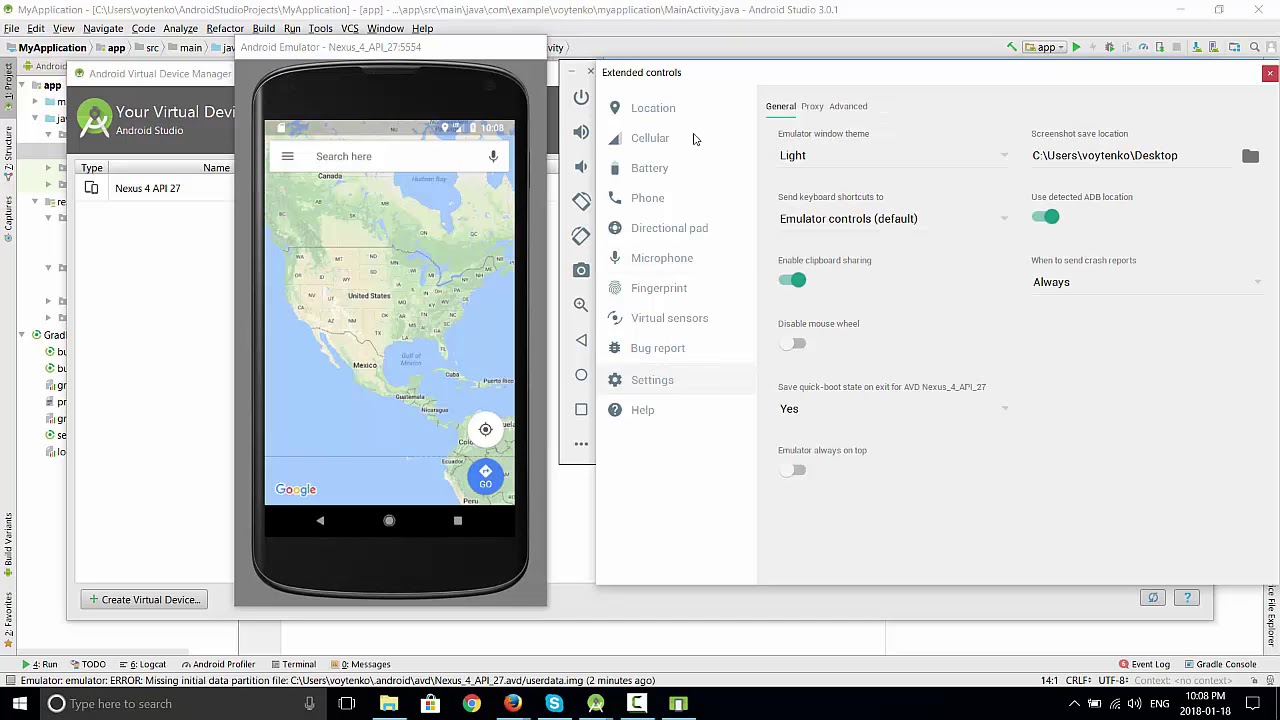This screenshot has width=1280, height=720.
Task: Open the app run configuration dropdown
Action: (1046, 47)
